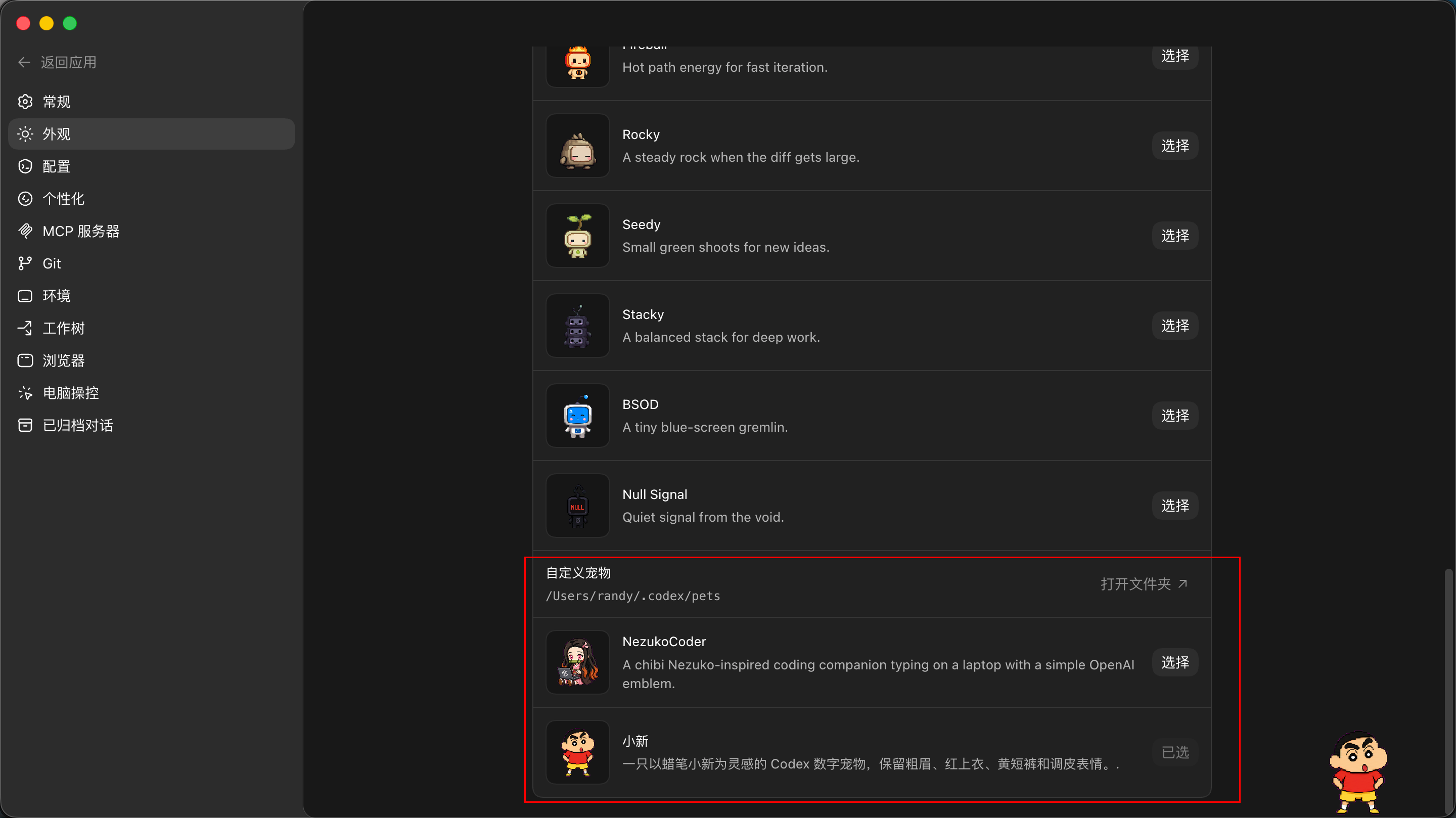Select 环境 in the sidebar

(x=151, y=296)
